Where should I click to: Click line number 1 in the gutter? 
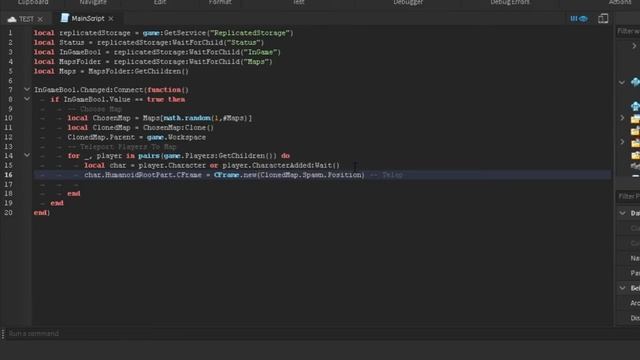(x=10, y=33)
